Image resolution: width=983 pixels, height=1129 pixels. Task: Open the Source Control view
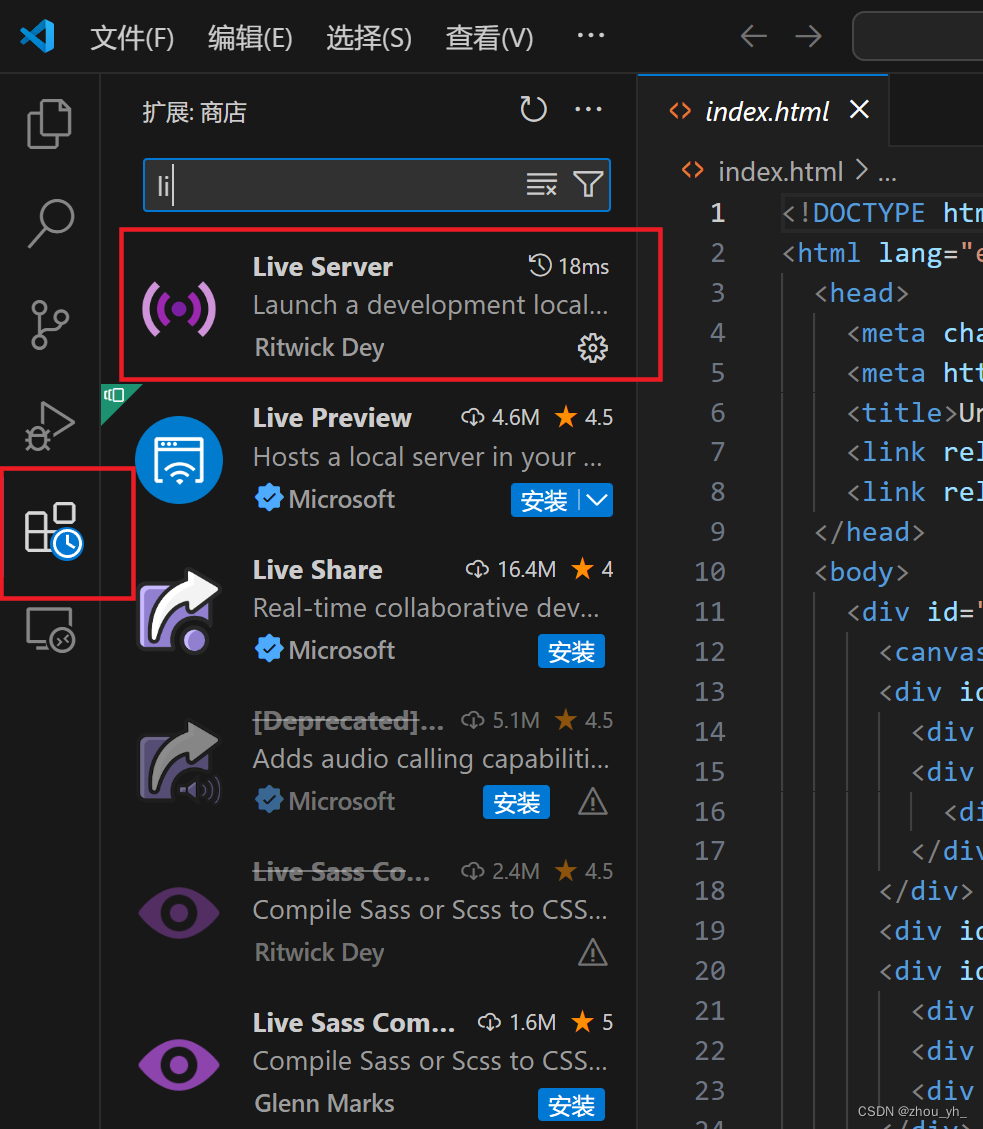tap(50, 325)
